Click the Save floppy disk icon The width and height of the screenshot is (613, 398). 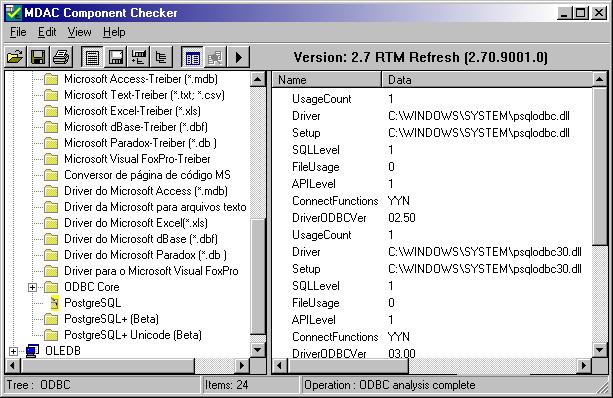pos(38,57)
